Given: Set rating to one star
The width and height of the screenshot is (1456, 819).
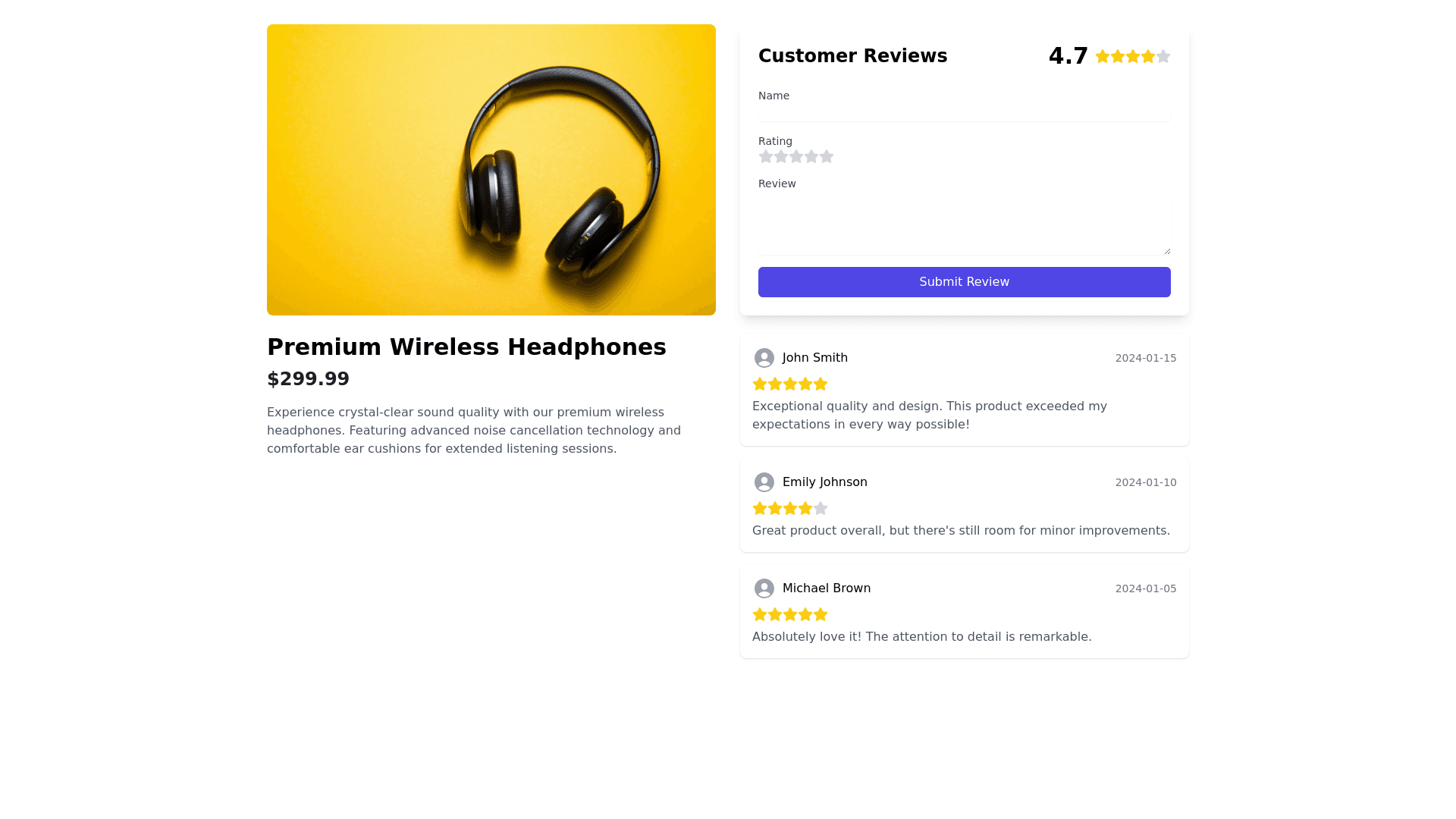Looking at the screenshot, I should [x=766, y=156].
